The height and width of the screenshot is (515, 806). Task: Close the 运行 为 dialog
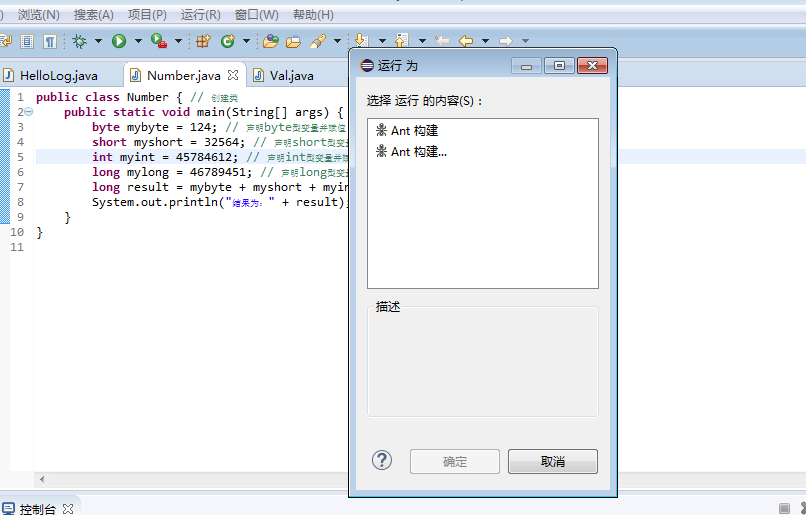[x=592, y=66]
